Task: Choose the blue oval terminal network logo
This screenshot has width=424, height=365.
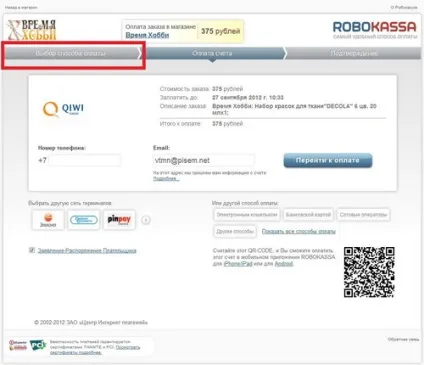Action: [x=84, y=220]
